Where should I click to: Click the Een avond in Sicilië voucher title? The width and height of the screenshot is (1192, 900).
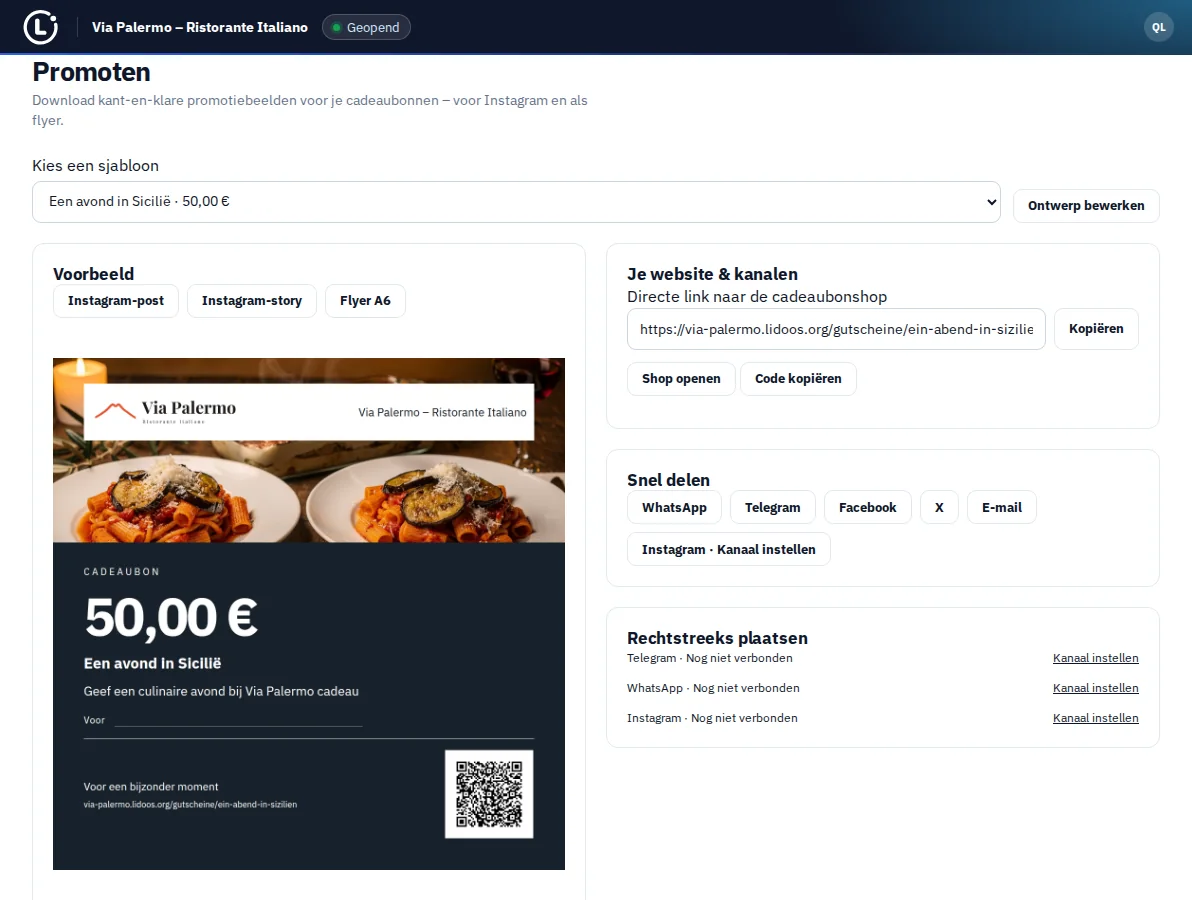[x=152, y=664]
